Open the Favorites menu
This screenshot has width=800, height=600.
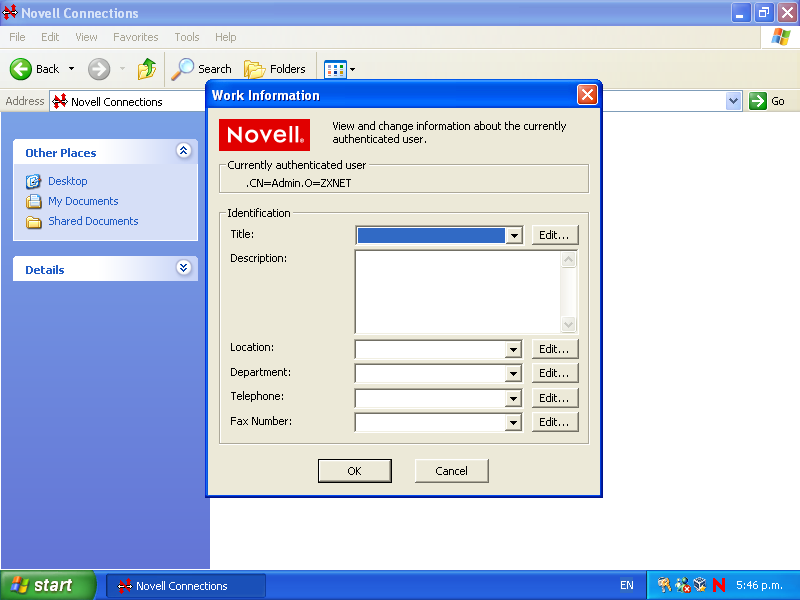coord(136,37)
